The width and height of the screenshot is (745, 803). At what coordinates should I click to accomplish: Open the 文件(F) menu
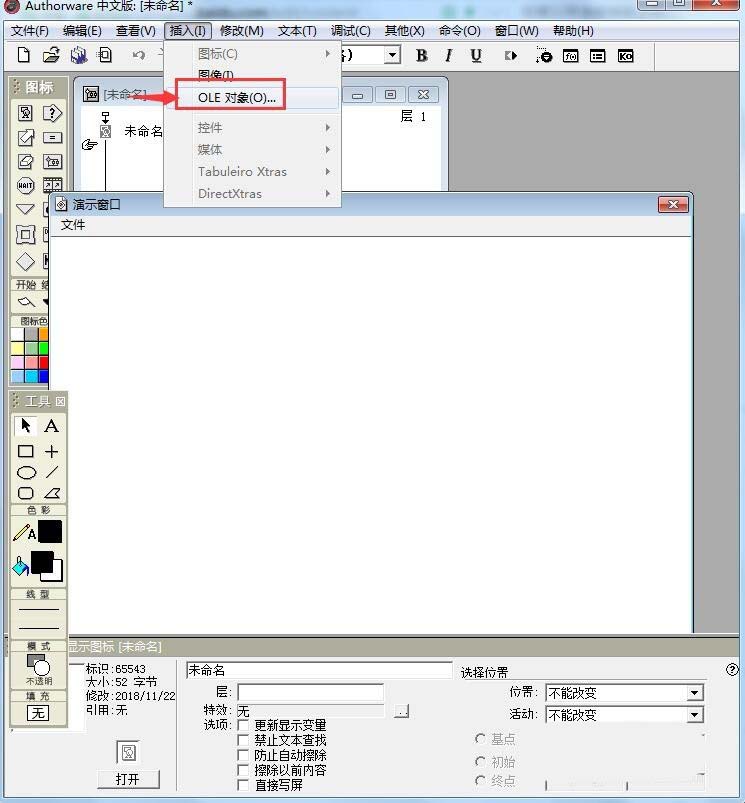[30, 31]
